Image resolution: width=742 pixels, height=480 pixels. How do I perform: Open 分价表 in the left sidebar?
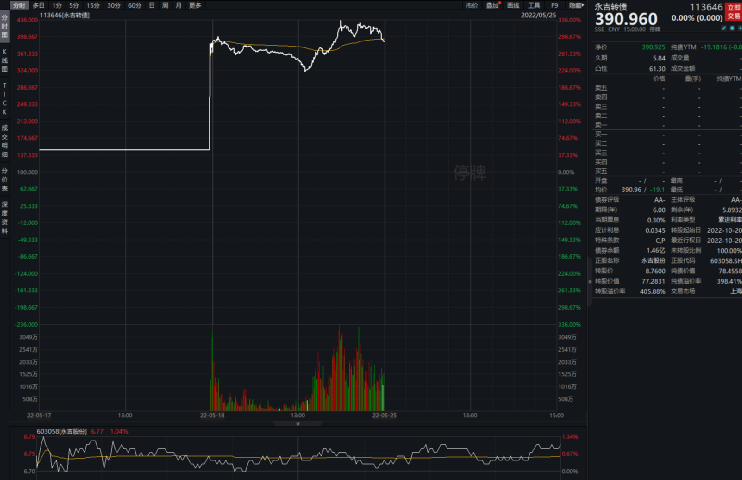(5, 177)
